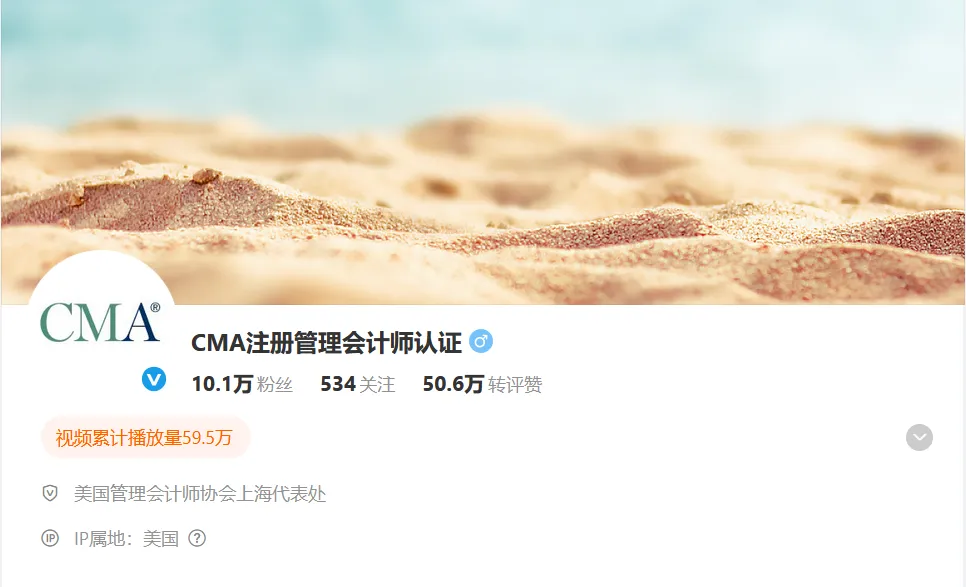Open the question mark help icon

tap(197, 538)
